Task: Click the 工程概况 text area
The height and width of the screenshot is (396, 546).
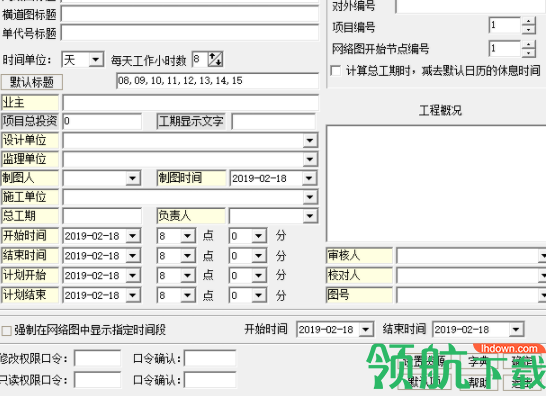Action: coord(436,183)
